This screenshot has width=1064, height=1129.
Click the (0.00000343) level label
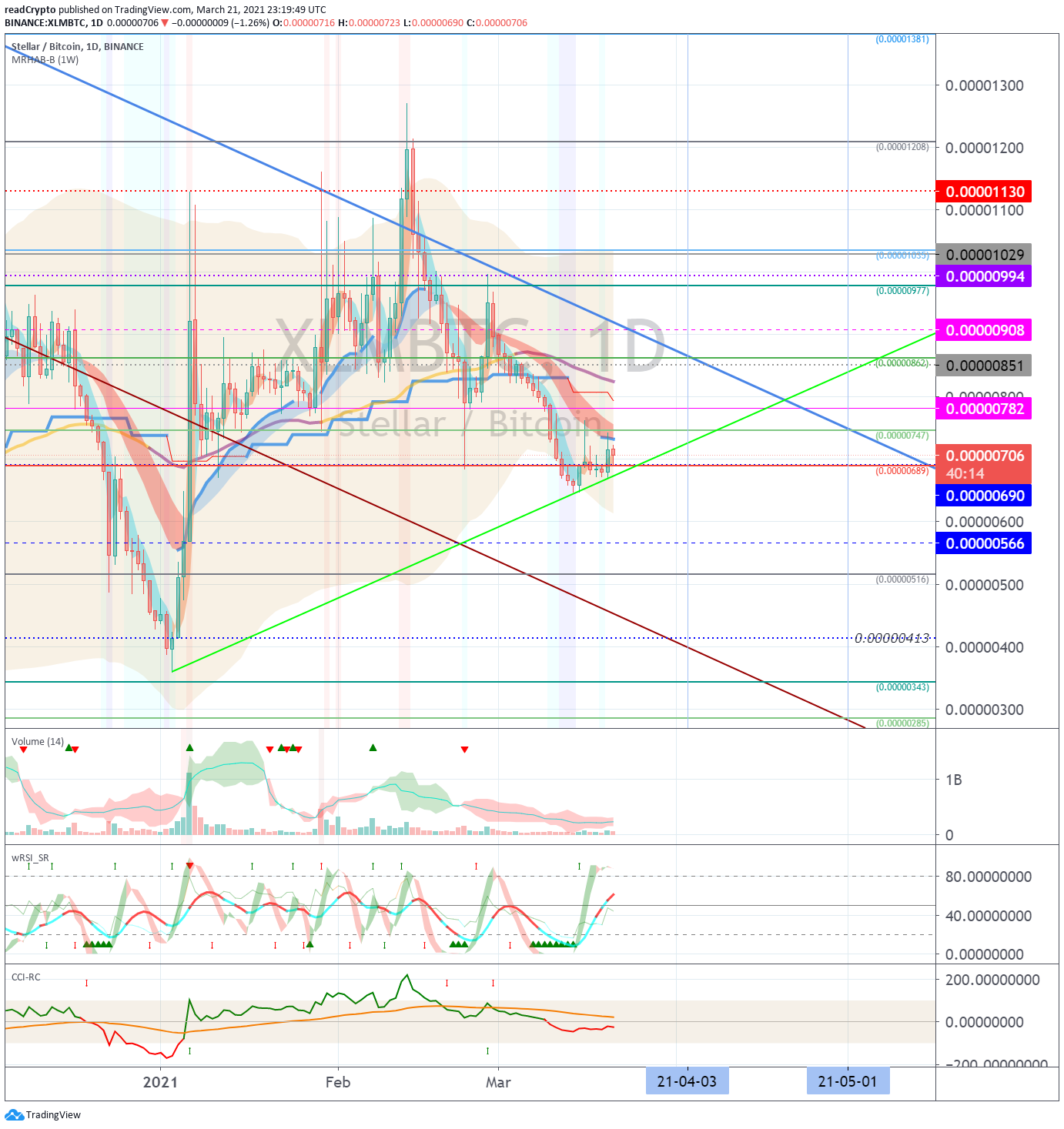pos(902,686)
